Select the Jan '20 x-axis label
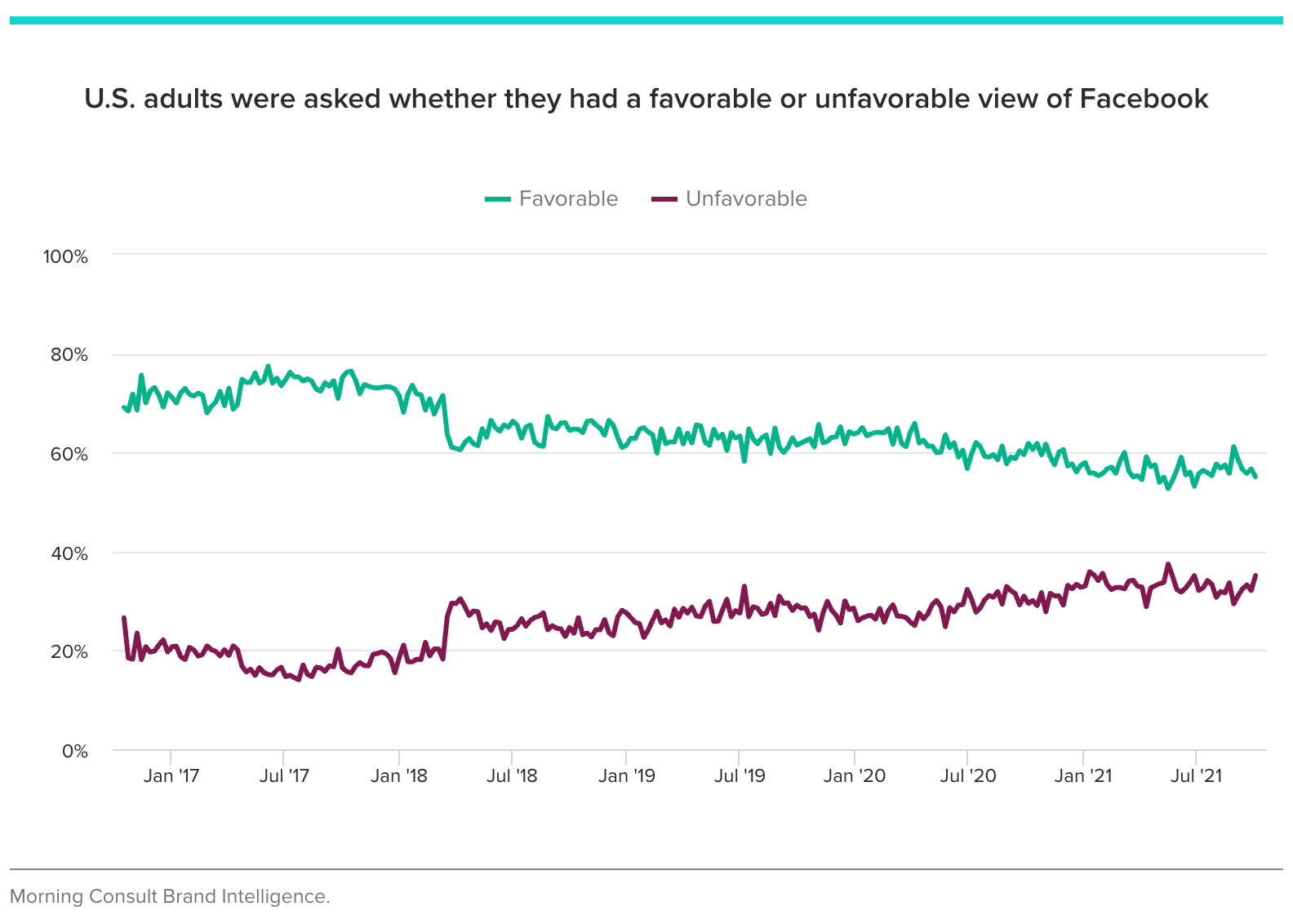 (855, 775)
